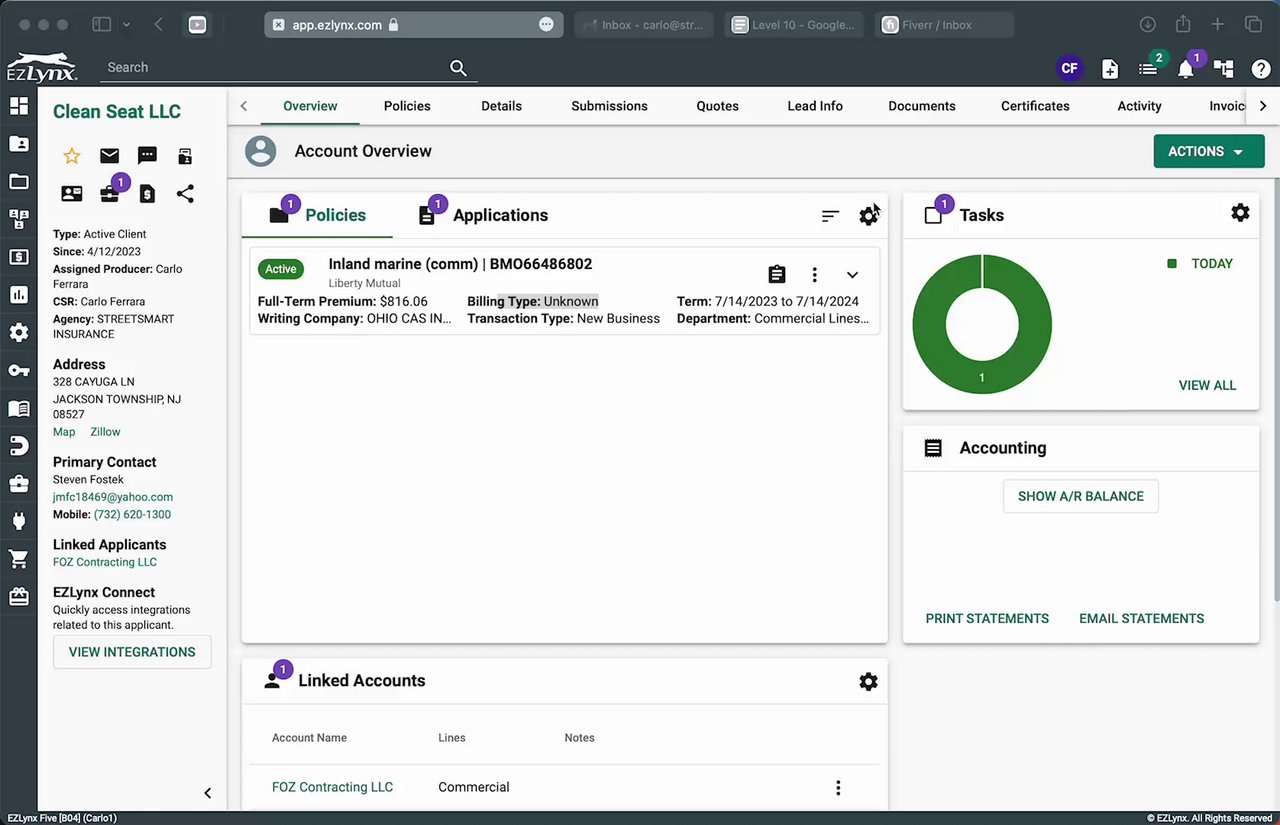Screen dimensions: 1280x825
Task: Open the Tasks panel settings gear
Action: click(1240, 212)
